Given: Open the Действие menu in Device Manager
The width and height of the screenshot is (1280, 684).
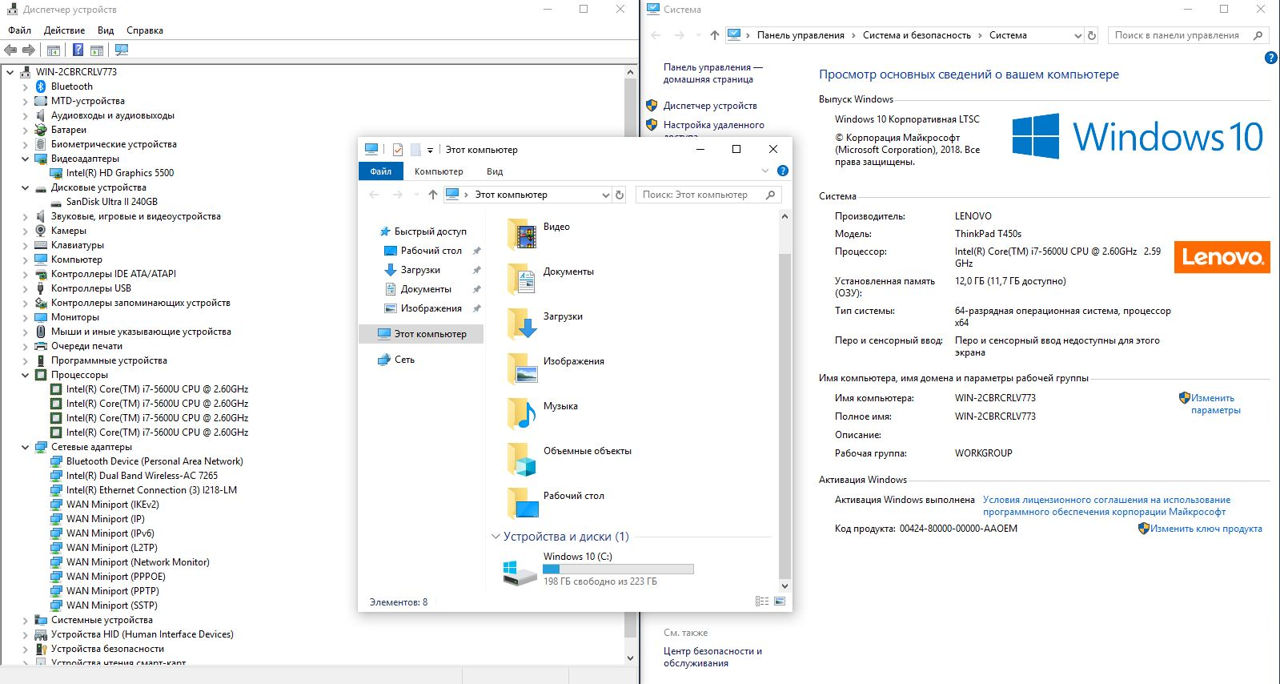Looking at the screenshot, I should point(64,30).
